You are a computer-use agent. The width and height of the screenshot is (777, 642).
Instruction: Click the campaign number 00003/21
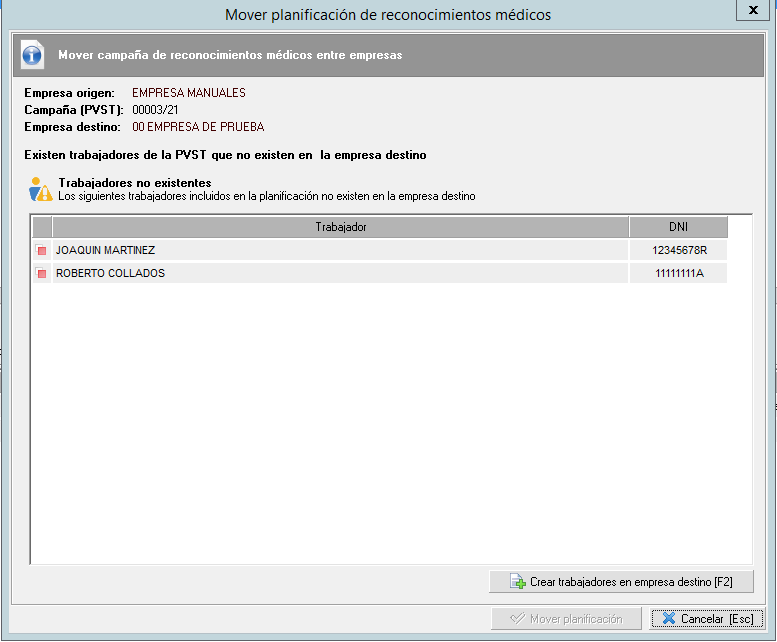pos(155,110)
